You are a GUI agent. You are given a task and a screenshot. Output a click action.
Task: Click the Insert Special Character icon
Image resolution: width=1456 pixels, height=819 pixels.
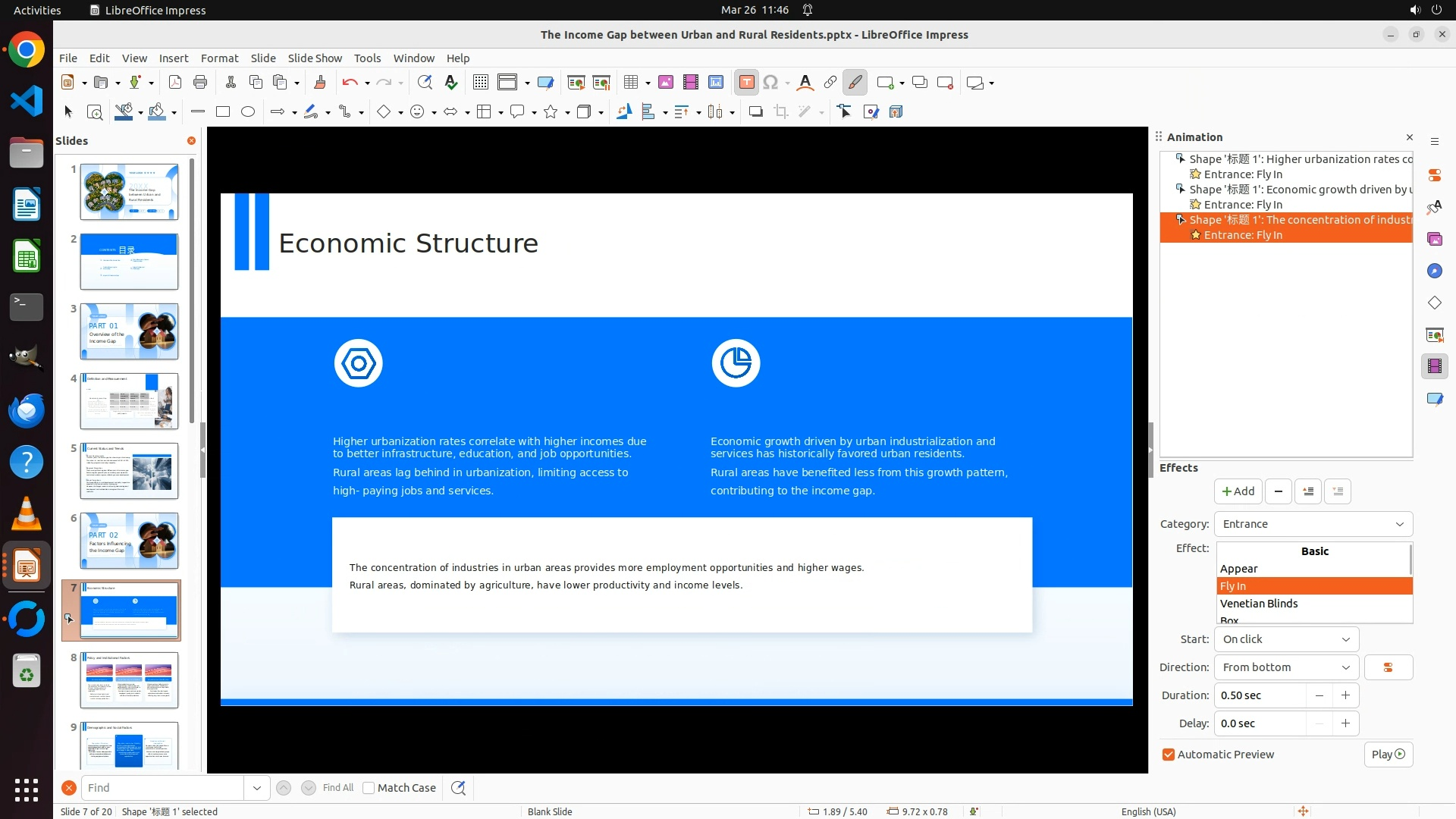click(770, 83)
